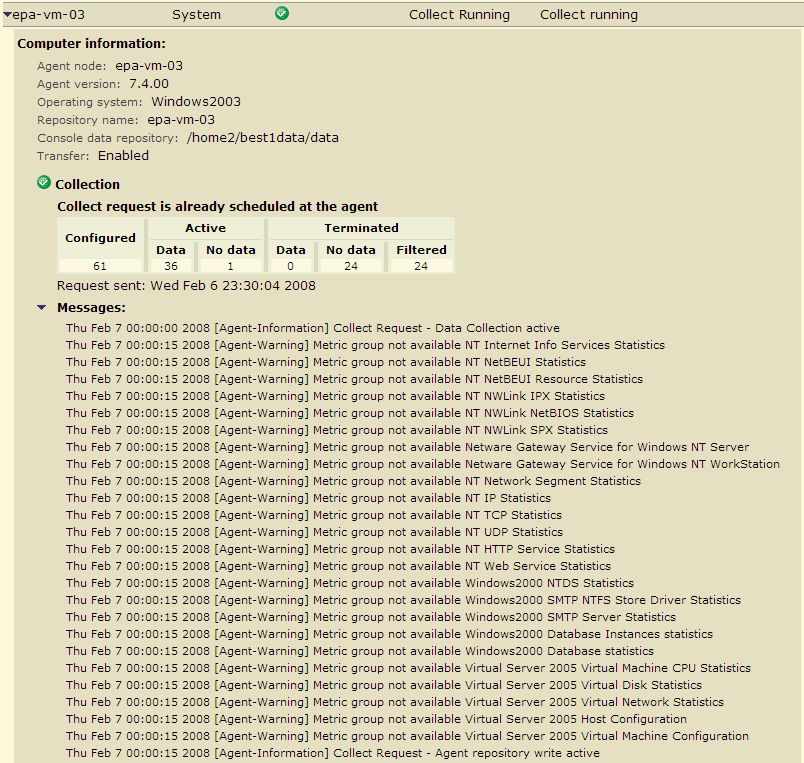Click the Virtual Server Host Configuration warning
Viewport: 804px width, 763px height.
coord(376,719)
